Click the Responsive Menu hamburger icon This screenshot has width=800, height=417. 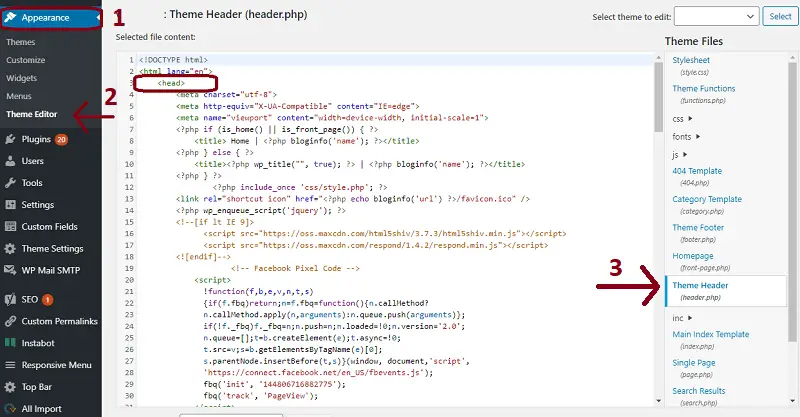[x=10, y=365]
